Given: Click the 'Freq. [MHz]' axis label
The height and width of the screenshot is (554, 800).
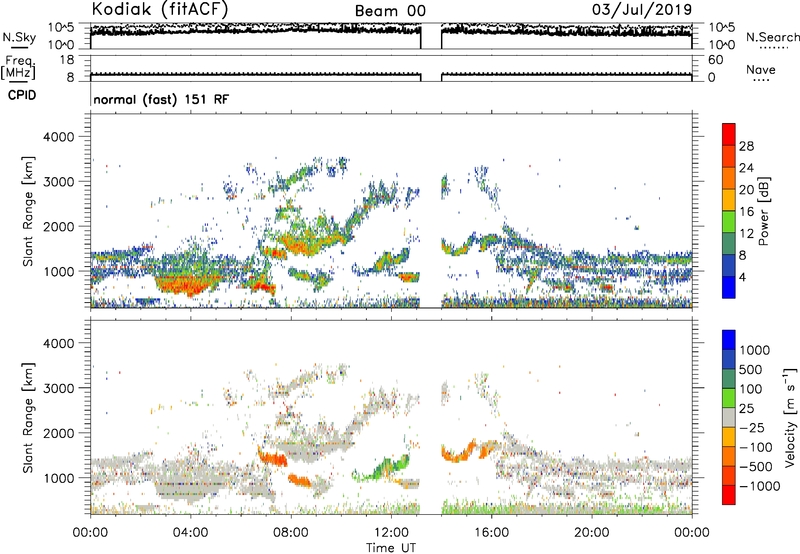Looking at the screenshot, I should pyautogui.click(x=18, y=67).
